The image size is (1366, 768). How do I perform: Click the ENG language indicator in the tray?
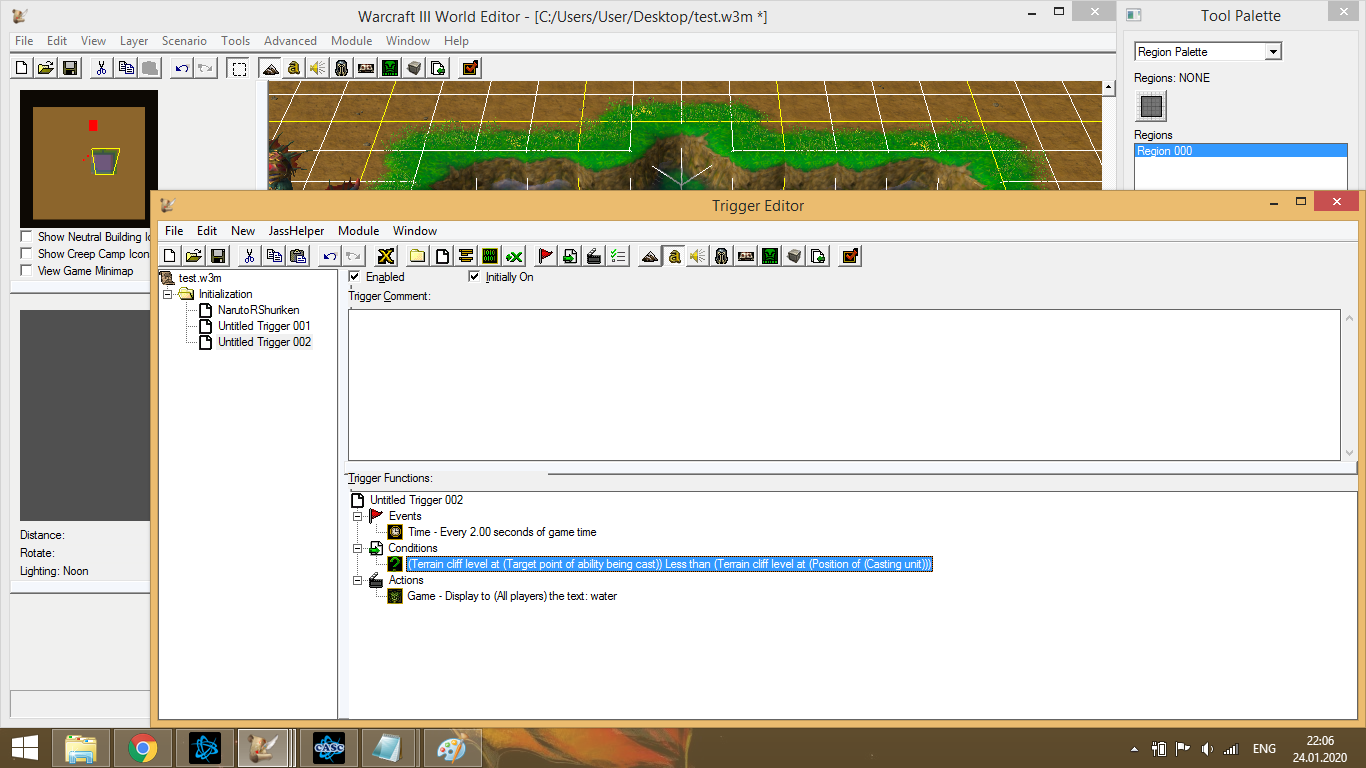point(1264,749)
